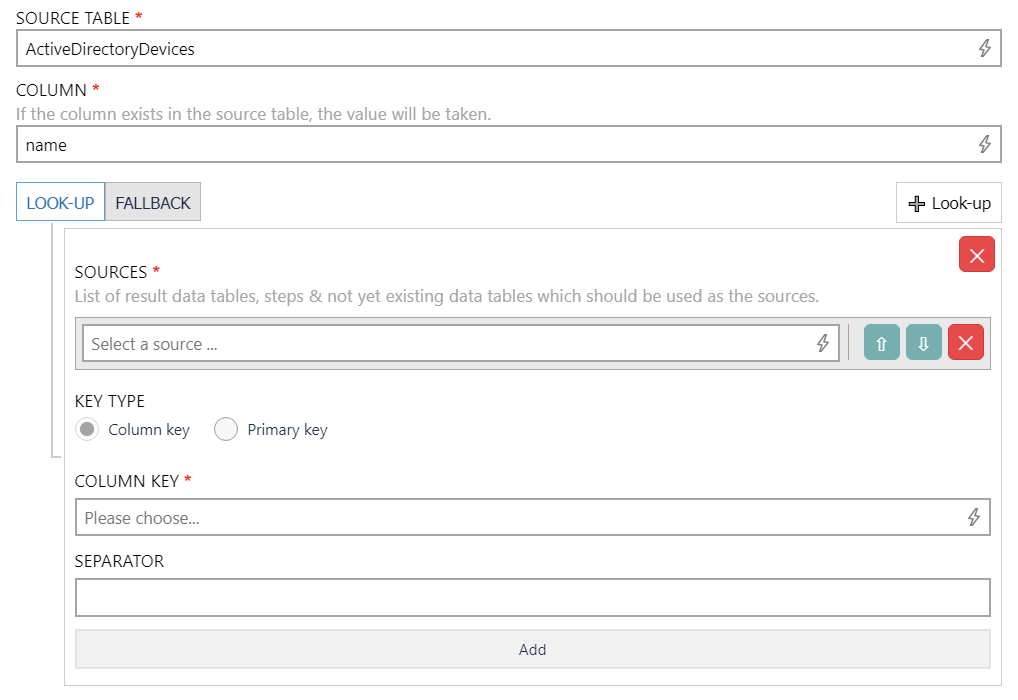Delete the whole look-up block with red X
The height and width of the screenshot is (700, 1018).
976,254
